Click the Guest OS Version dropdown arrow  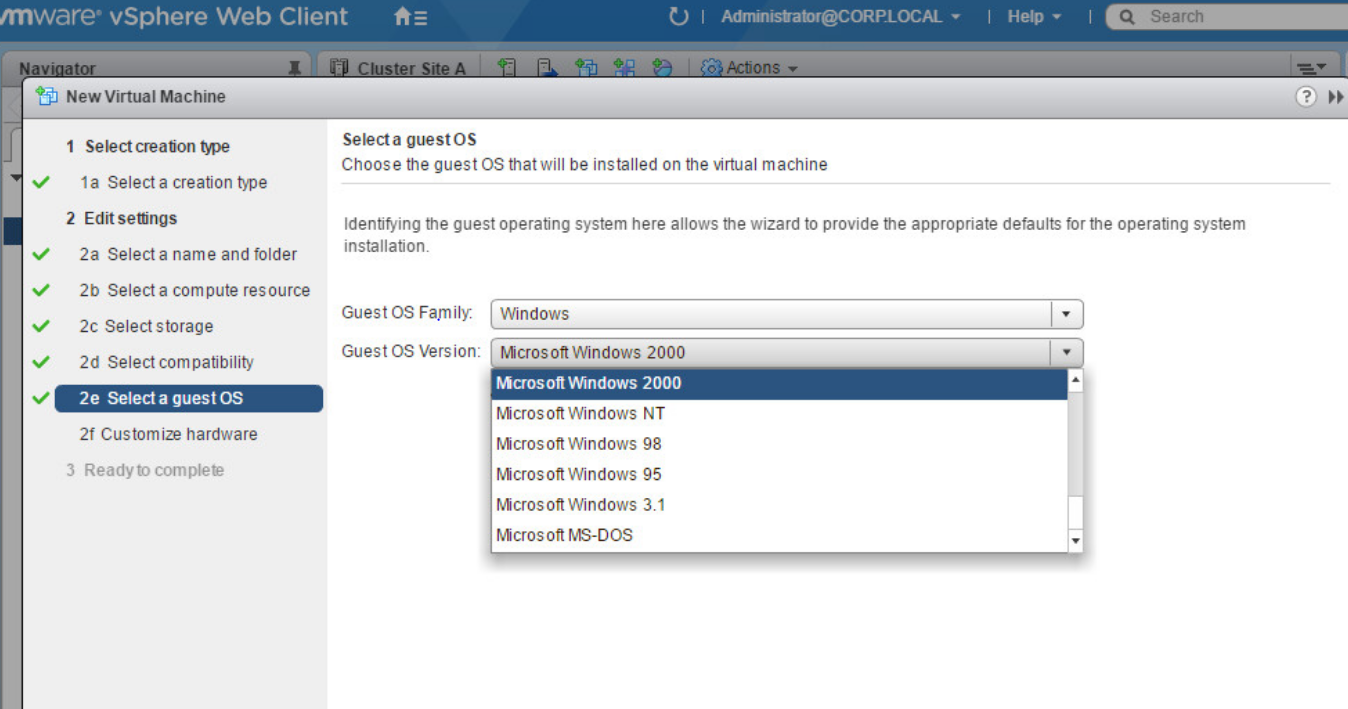point(1066,352)
